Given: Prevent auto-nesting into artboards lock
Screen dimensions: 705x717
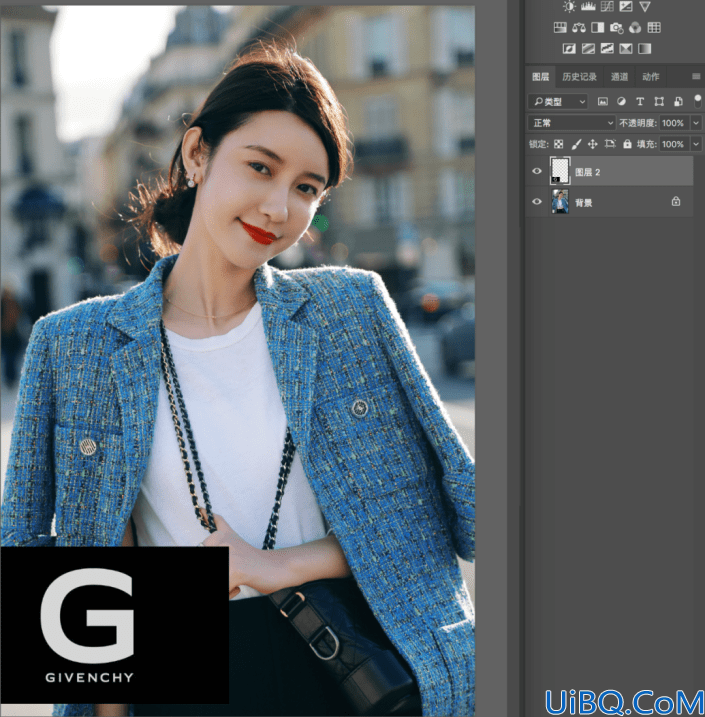Looking at the screenshot, I should 610,144.
